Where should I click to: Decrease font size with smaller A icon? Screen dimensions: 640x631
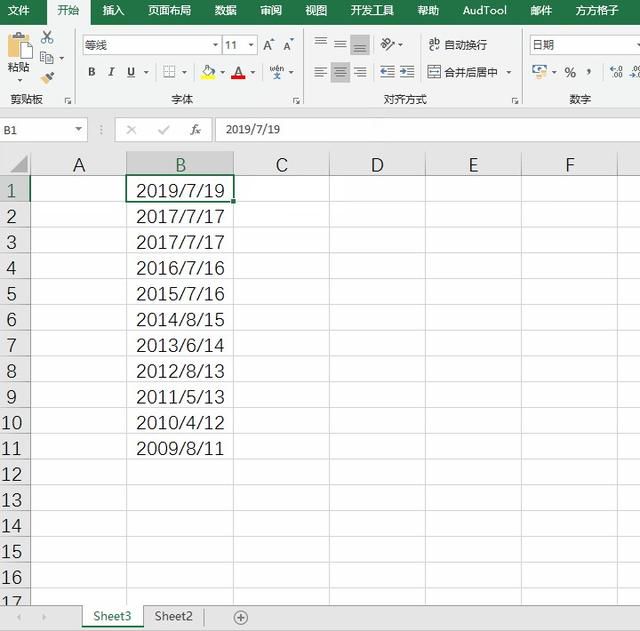coord(288,45)
